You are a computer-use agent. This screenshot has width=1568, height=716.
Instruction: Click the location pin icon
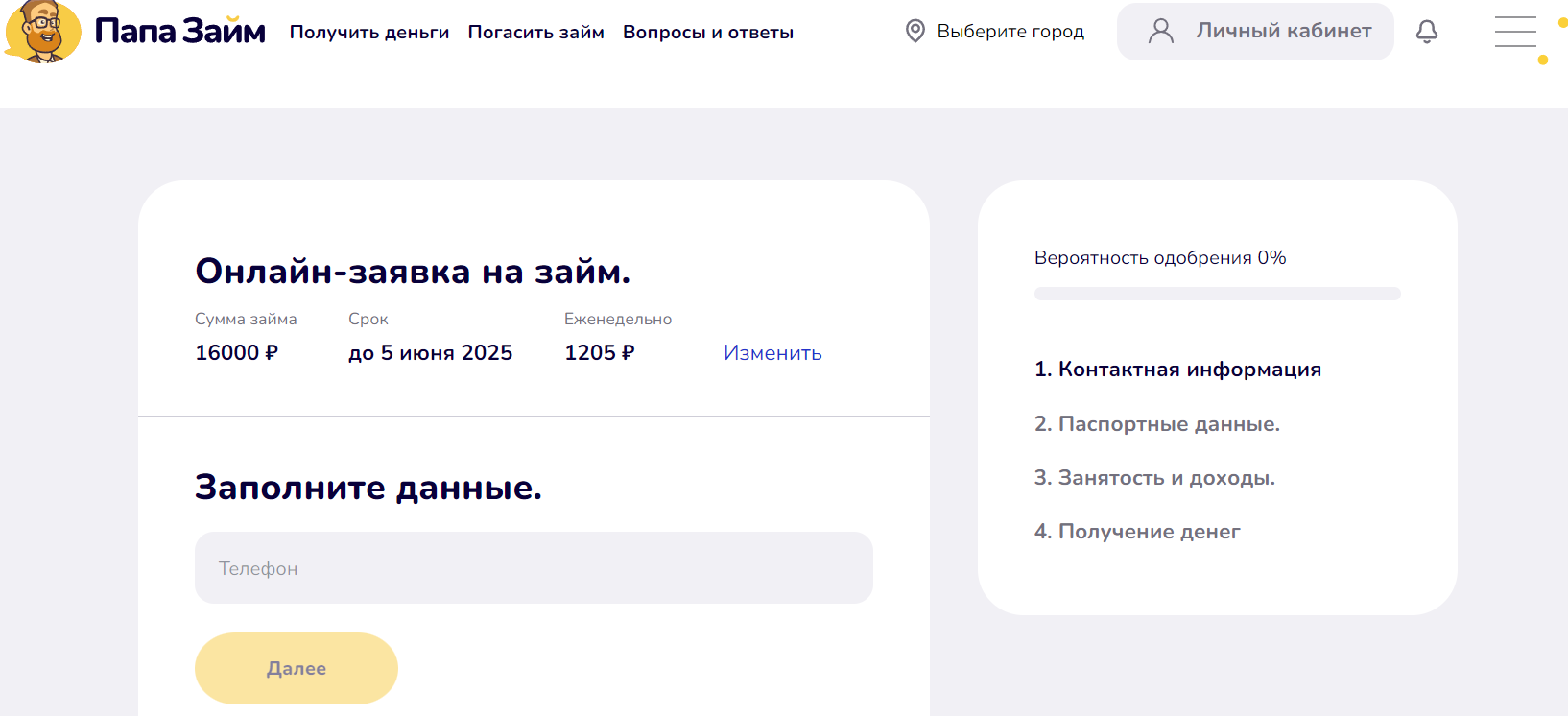pyautogui.click(x=915, y=31)
